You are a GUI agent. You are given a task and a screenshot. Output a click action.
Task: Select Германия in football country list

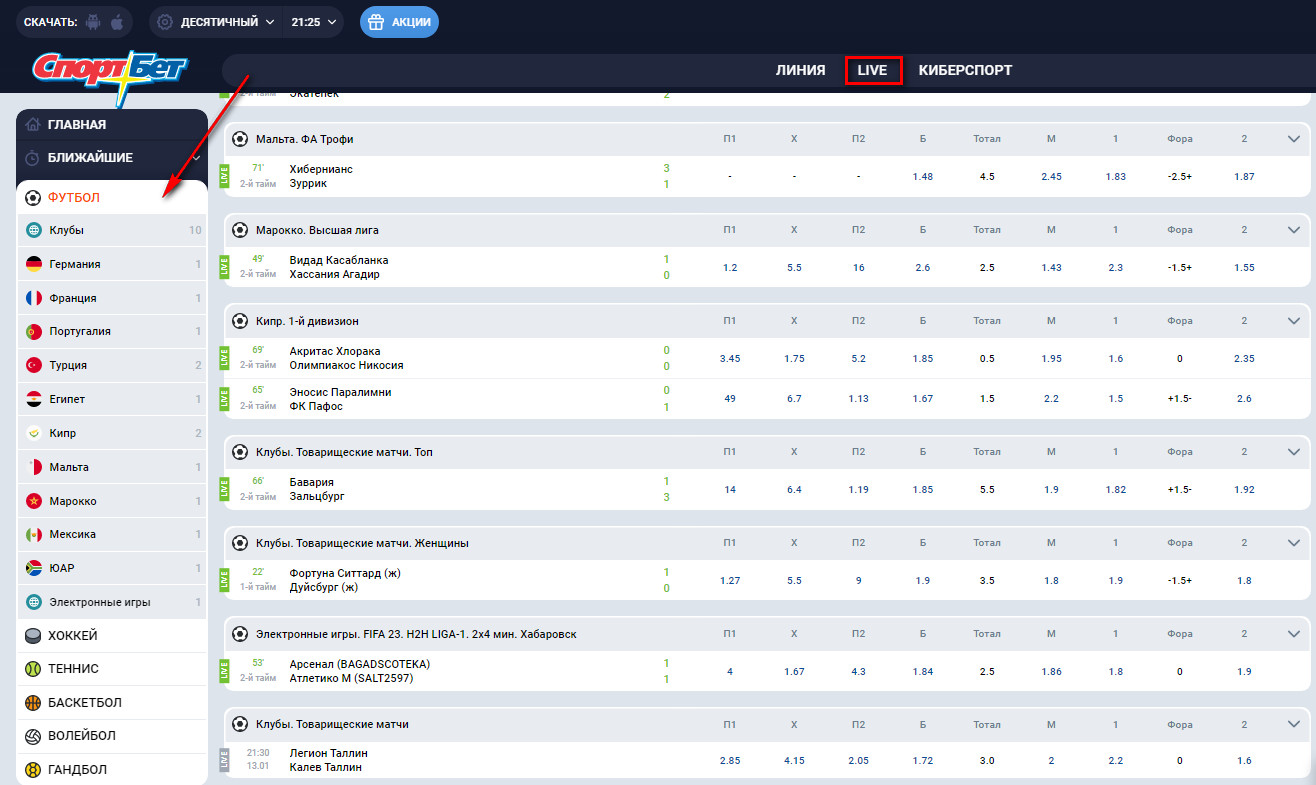pyautogui.click(x=75, y=264)
